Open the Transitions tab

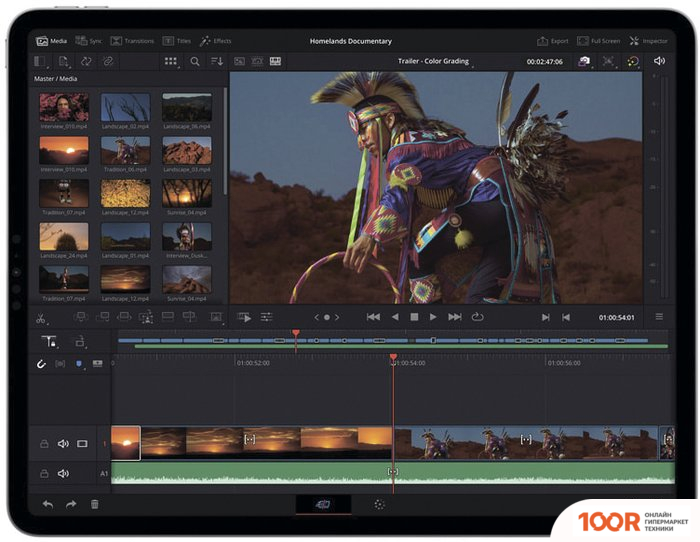132,41
